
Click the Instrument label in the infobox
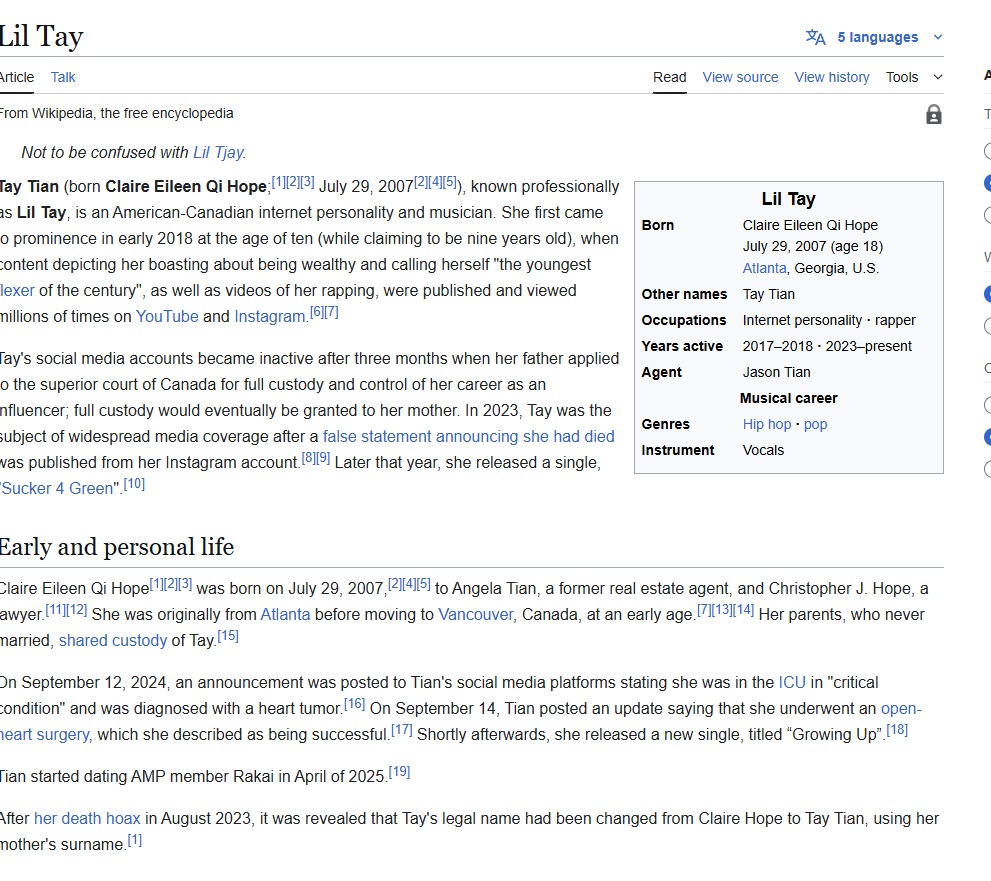pyautogui.click(x=678, y=450)
